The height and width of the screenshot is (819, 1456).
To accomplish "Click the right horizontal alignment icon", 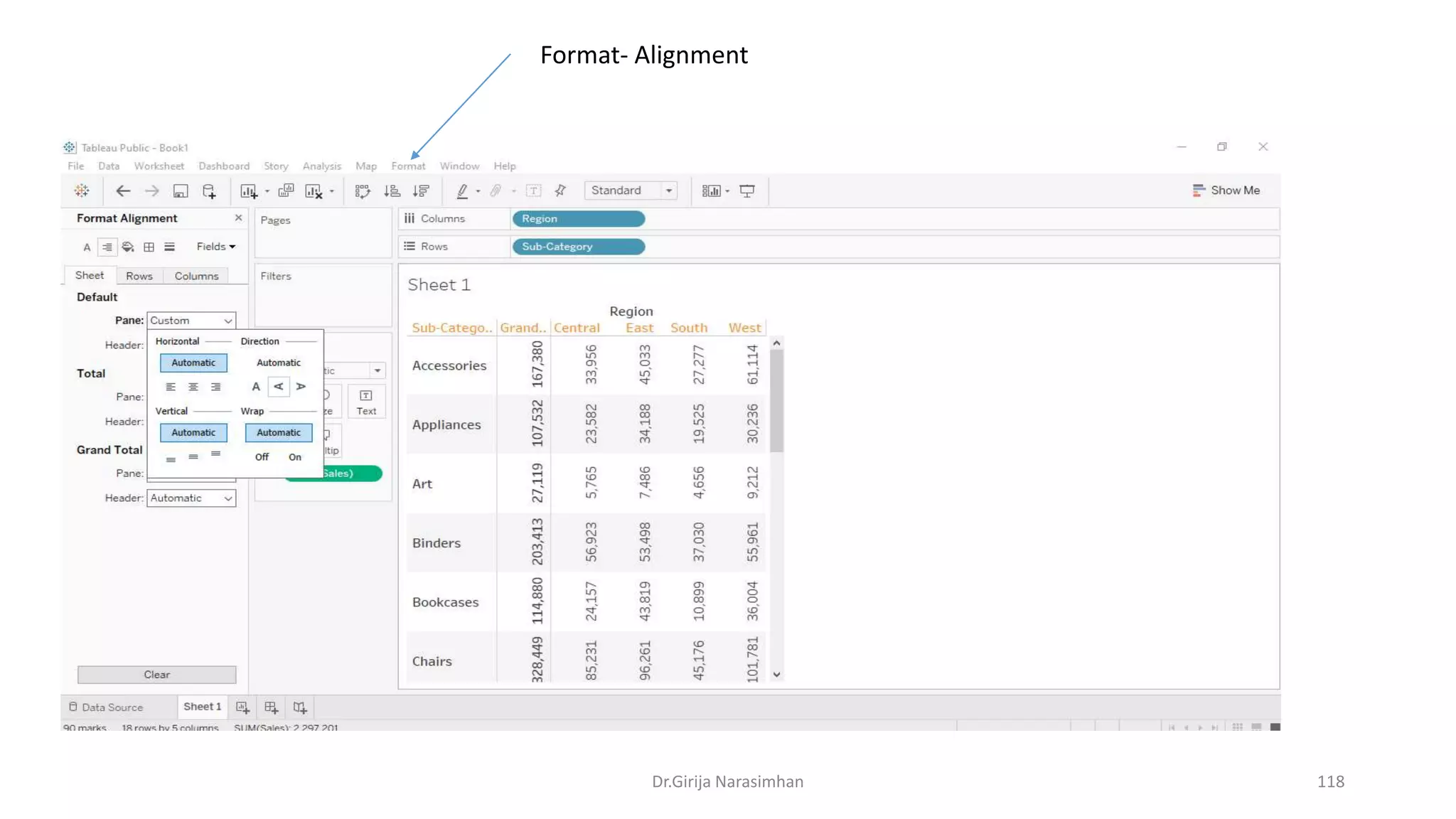I will point(215,387).
